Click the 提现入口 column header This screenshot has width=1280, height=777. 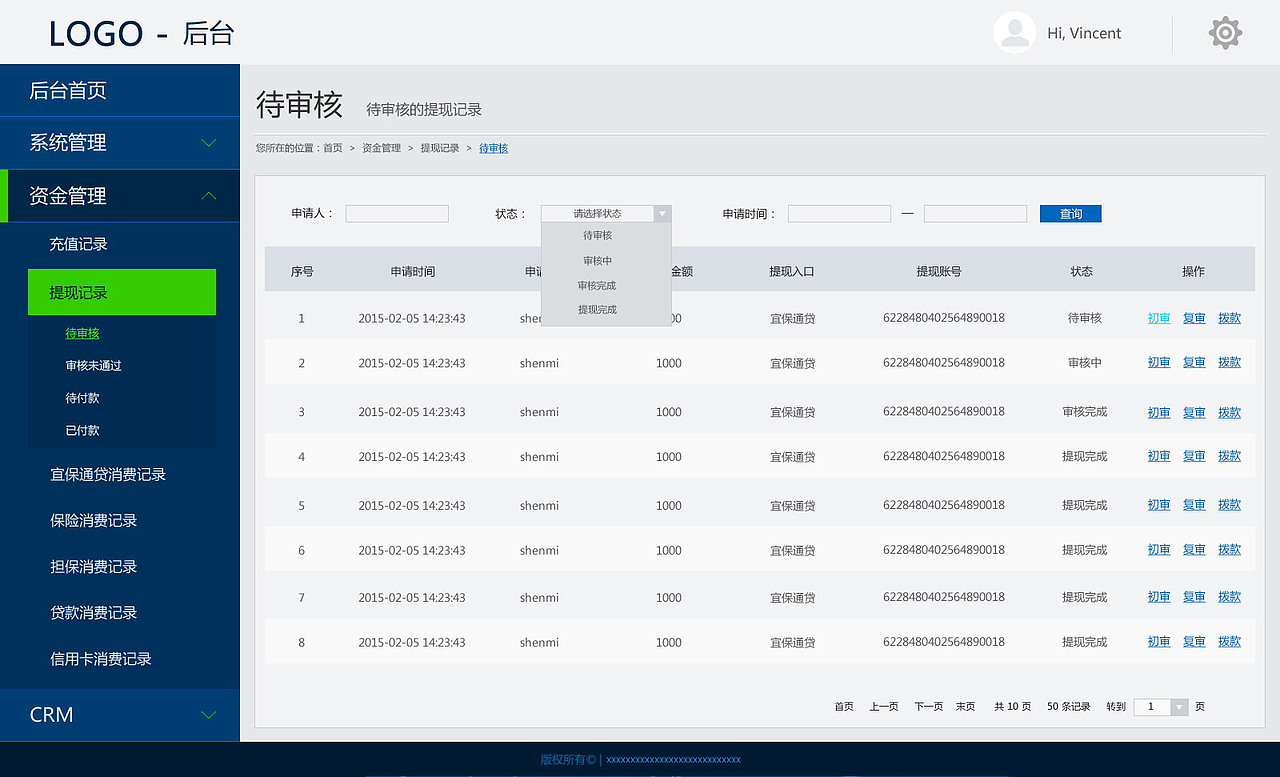(x=792, y=271)
